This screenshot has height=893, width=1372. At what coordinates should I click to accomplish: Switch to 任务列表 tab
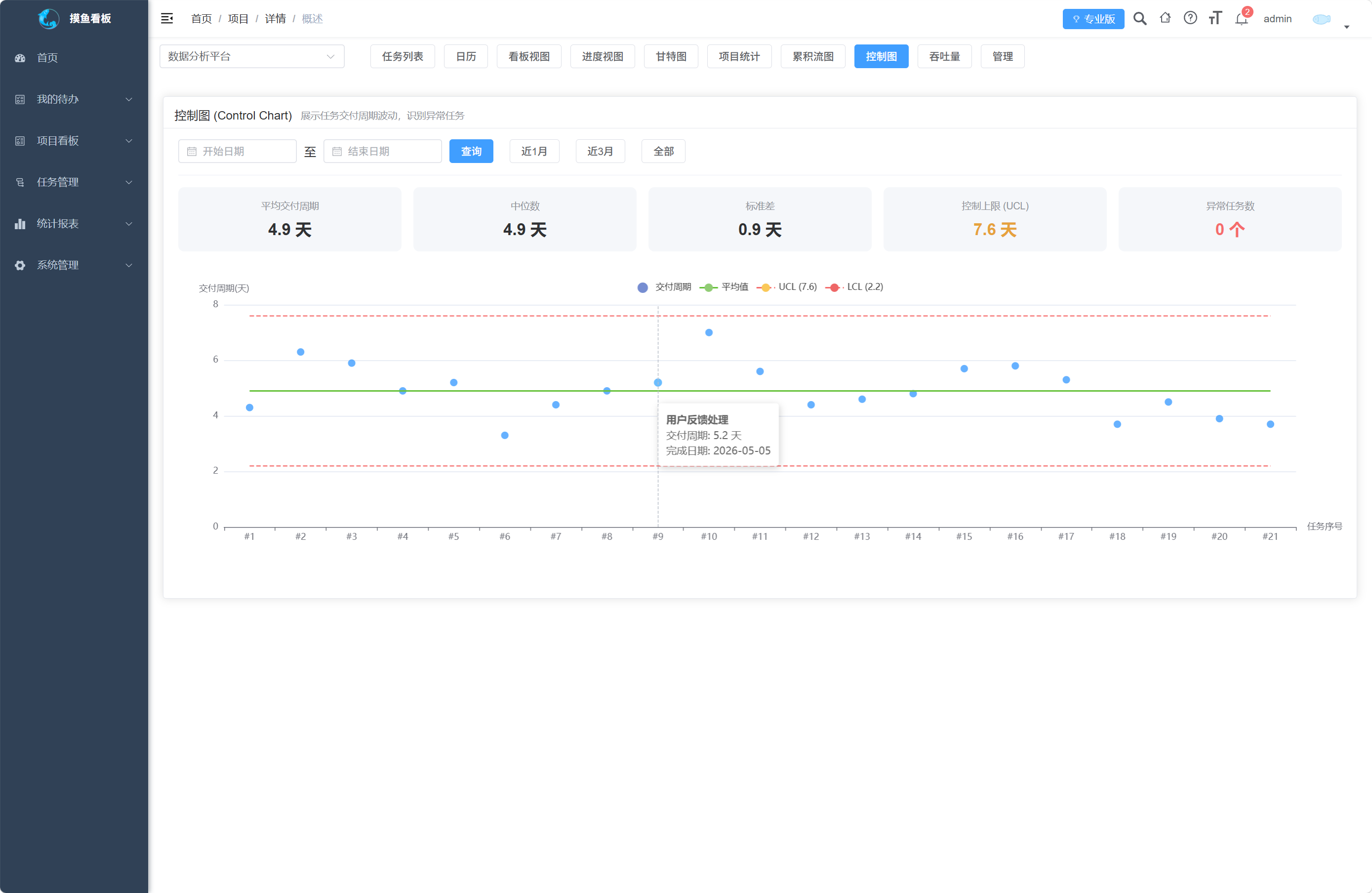pos(403,56)
